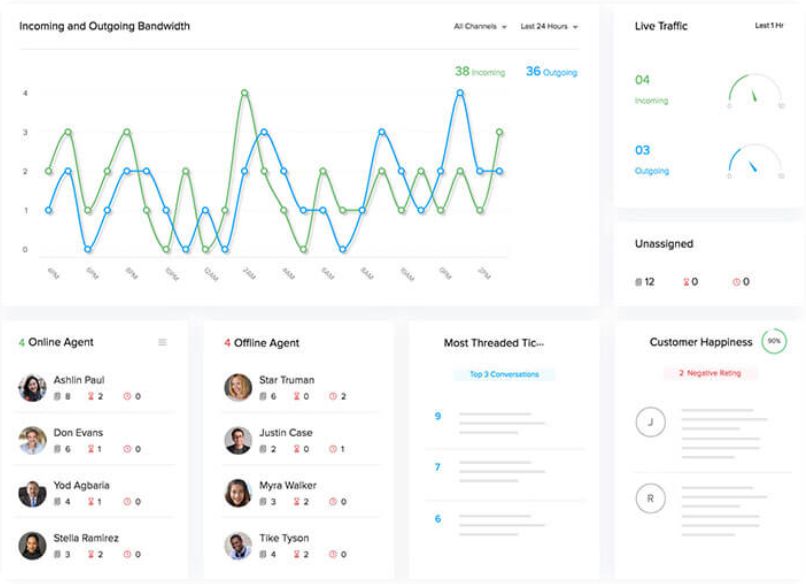Open Myra Walker's profile photo
Image resolution: width=806 pixels, height=584 pixels.
pos(238,493)
